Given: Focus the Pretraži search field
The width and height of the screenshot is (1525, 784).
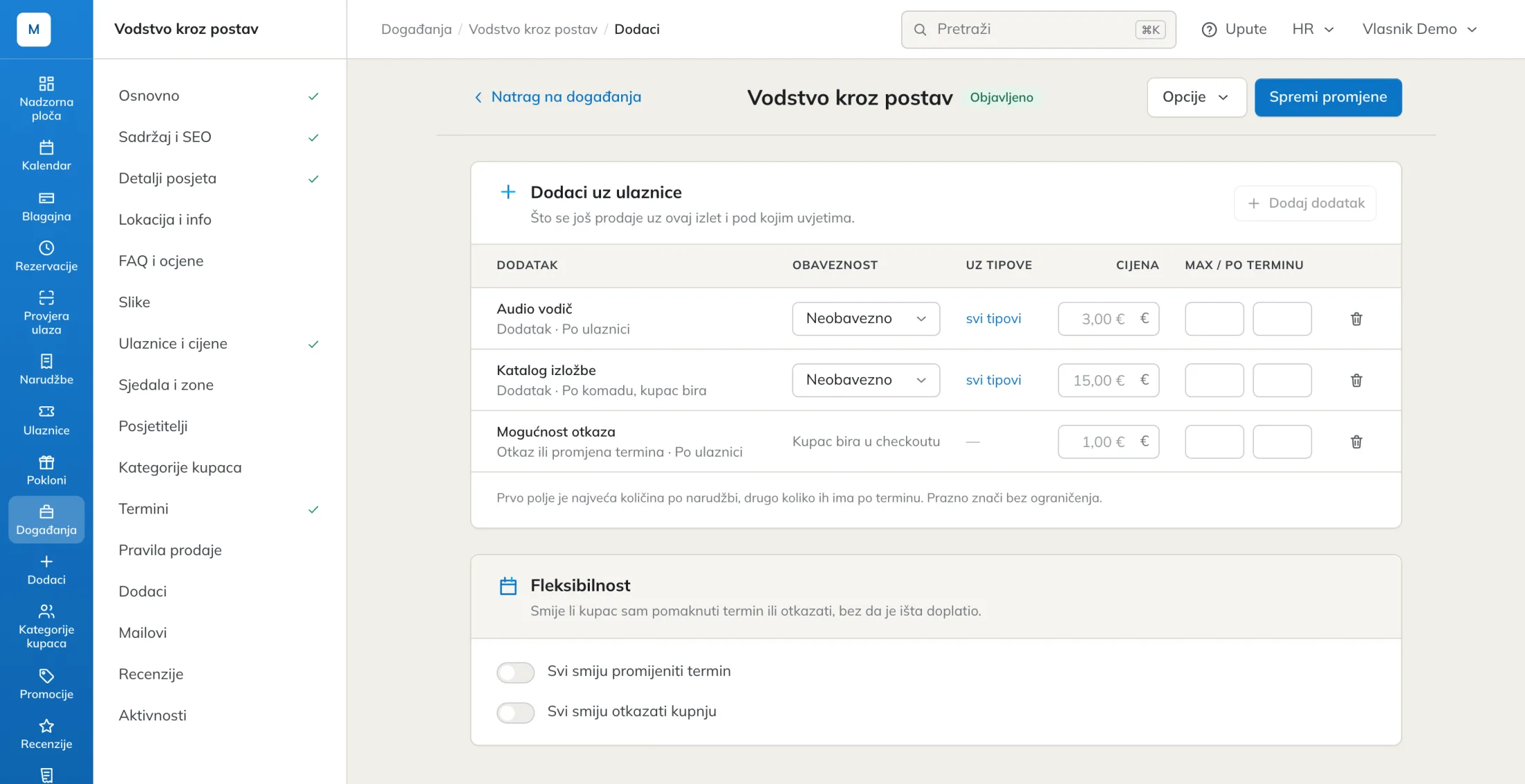Looking at the screenshot, I should click(1038, 29).
